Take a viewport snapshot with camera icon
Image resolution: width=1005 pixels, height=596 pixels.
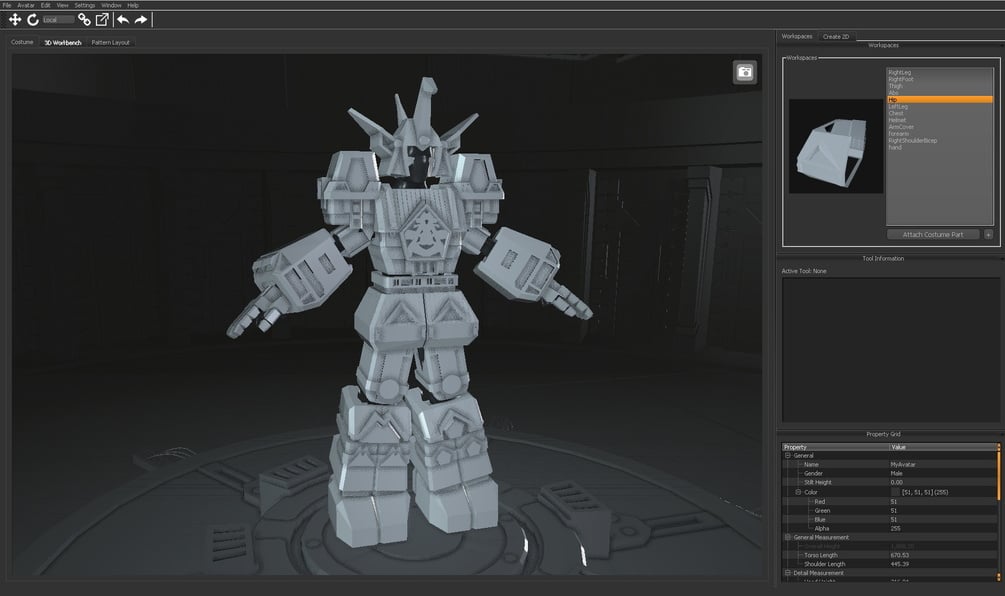click(x=744, y=72)
